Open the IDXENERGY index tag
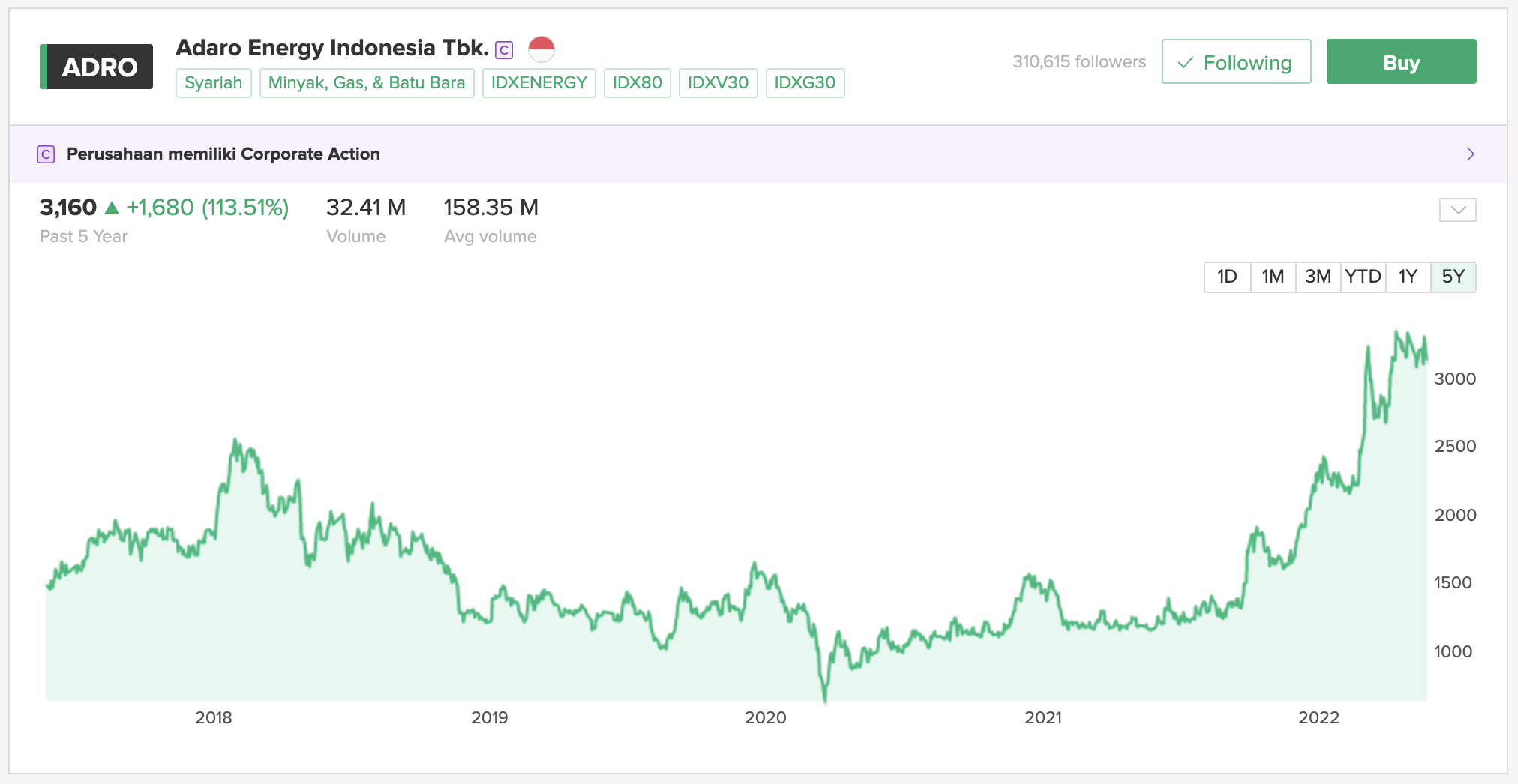This screenshot has height=784, width=1518. tap(539, 83)
